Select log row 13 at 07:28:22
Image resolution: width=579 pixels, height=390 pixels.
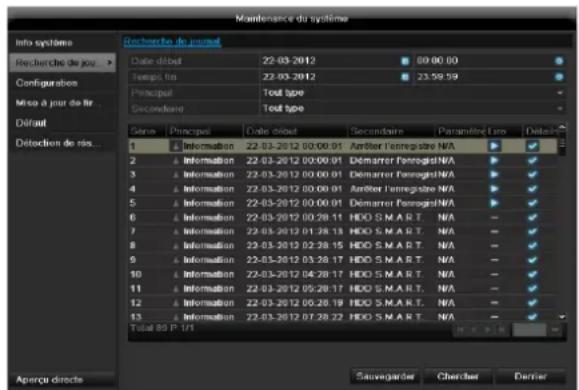coord(343,317)
